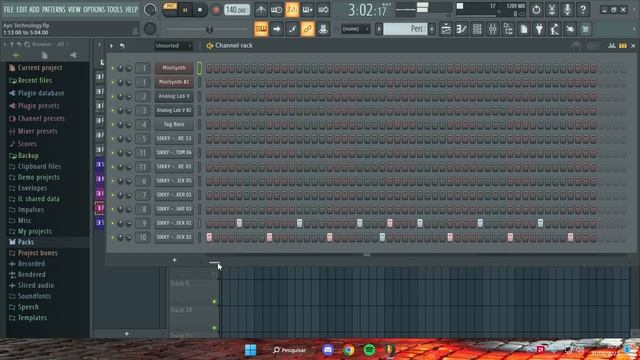Click the pause/play transport button
The image size is (640, 360).
click(185, 10)
